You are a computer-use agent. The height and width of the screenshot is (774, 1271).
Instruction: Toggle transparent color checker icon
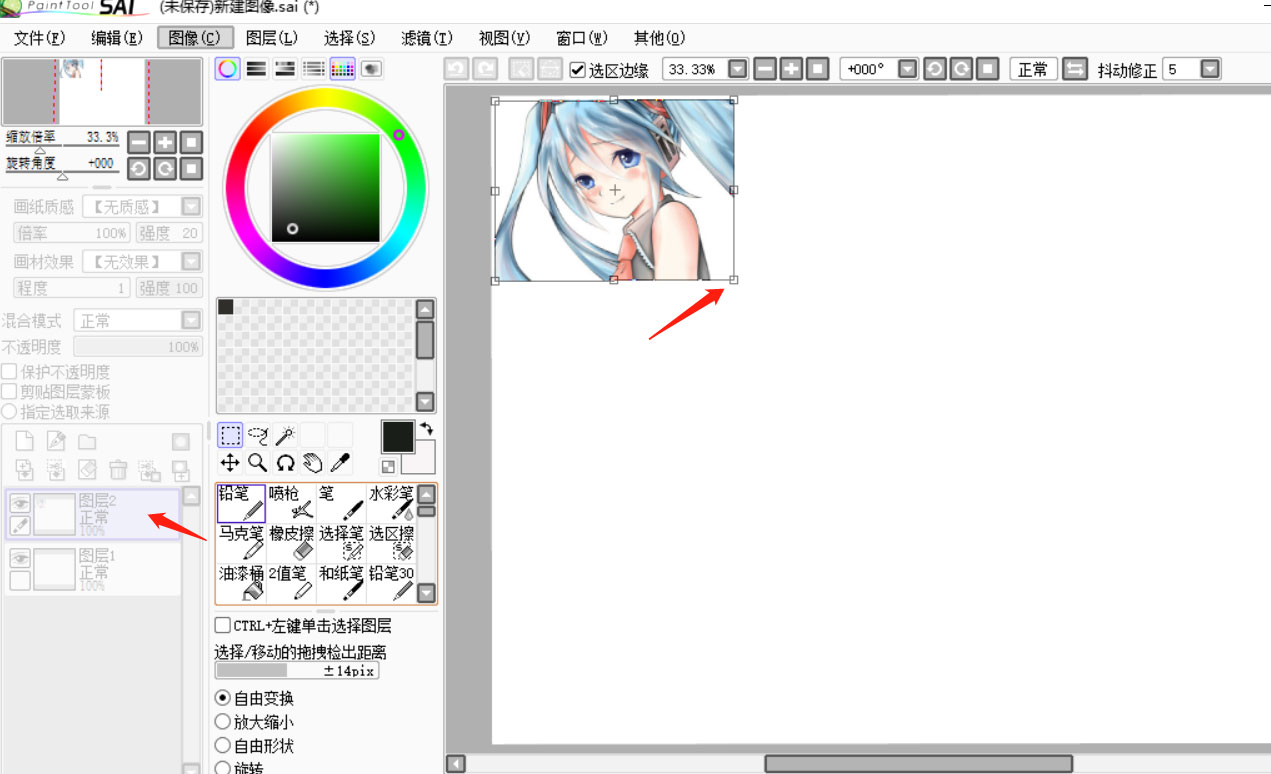tap(388, 466)
